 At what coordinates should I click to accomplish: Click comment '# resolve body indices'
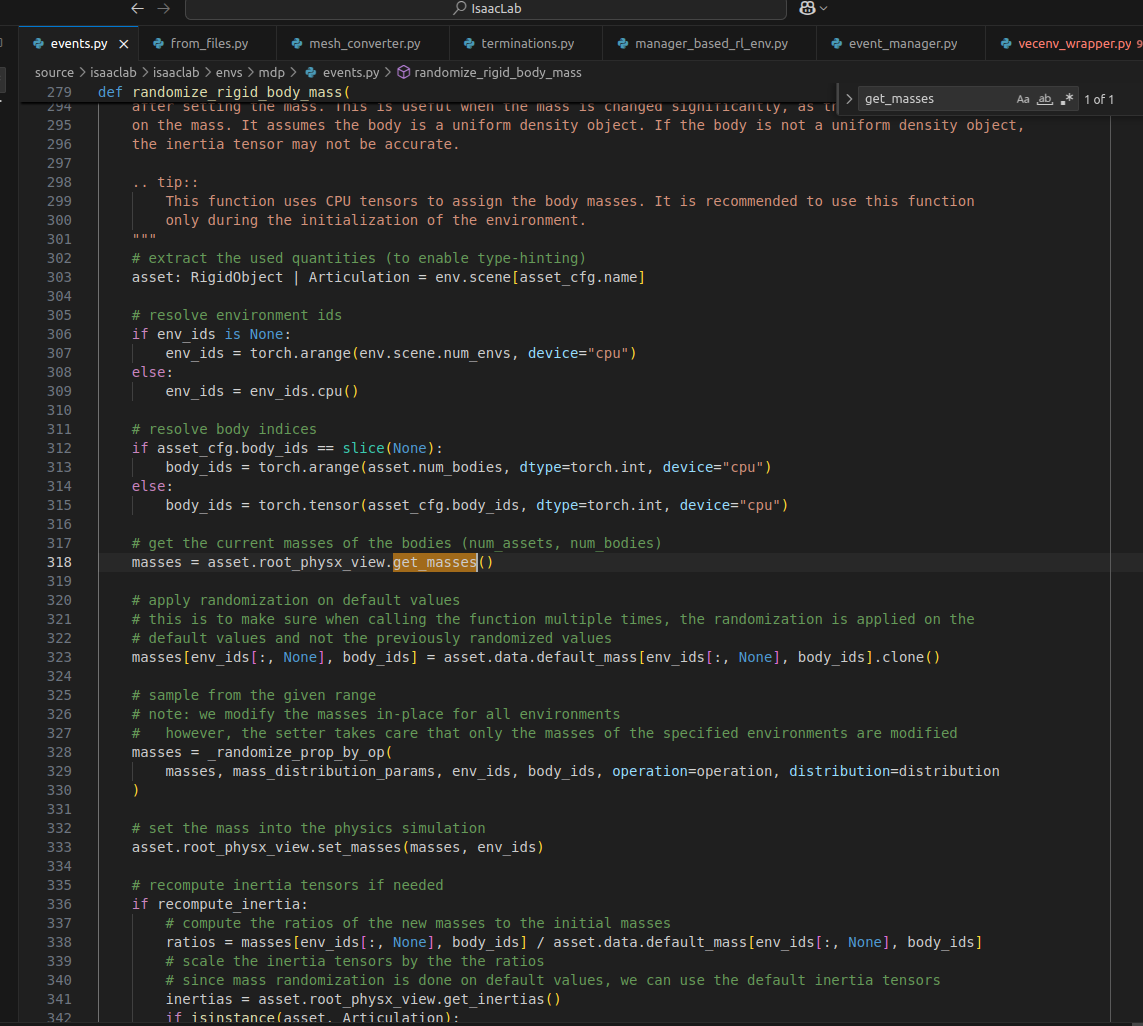pyautogui.click(x=224, y=429)
